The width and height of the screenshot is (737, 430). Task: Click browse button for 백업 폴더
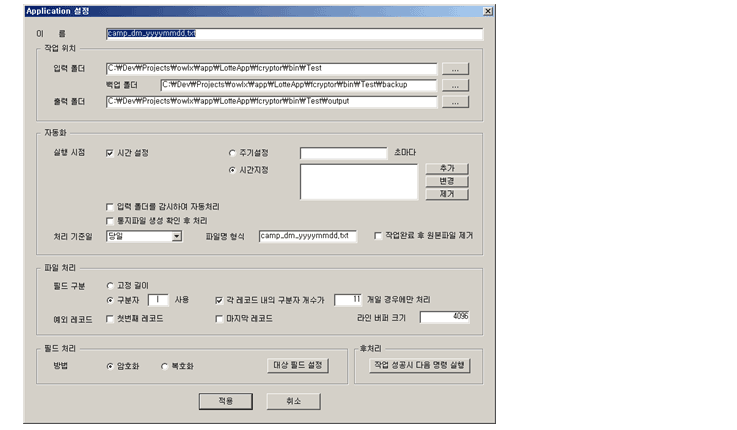click(x=455, y=85)
